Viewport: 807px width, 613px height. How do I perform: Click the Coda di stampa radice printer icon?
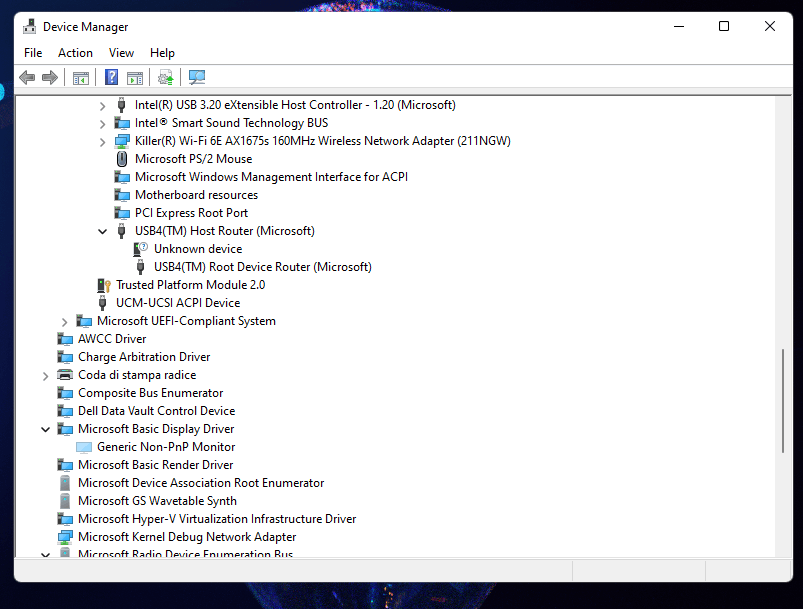coord(65,375)
